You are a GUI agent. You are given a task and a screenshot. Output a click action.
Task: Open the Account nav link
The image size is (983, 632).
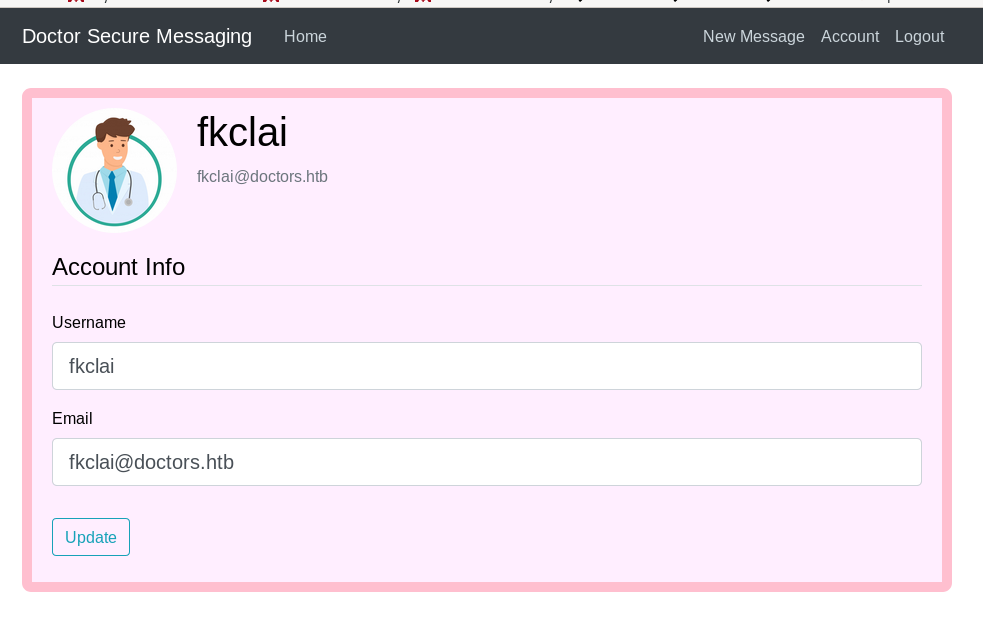click(849, 36)
